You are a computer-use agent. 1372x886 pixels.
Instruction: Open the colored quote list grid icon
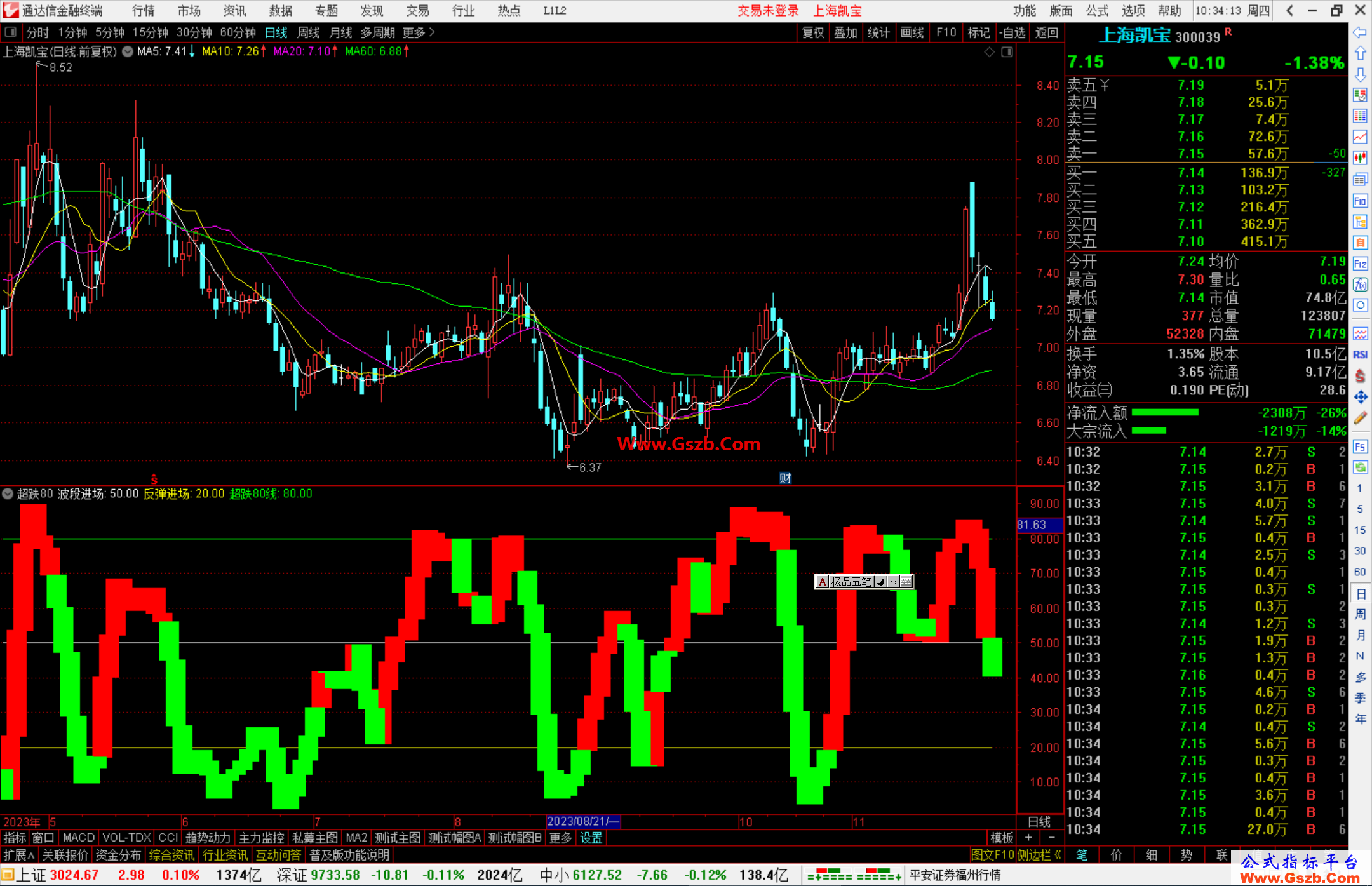(x=1360, y=116)
